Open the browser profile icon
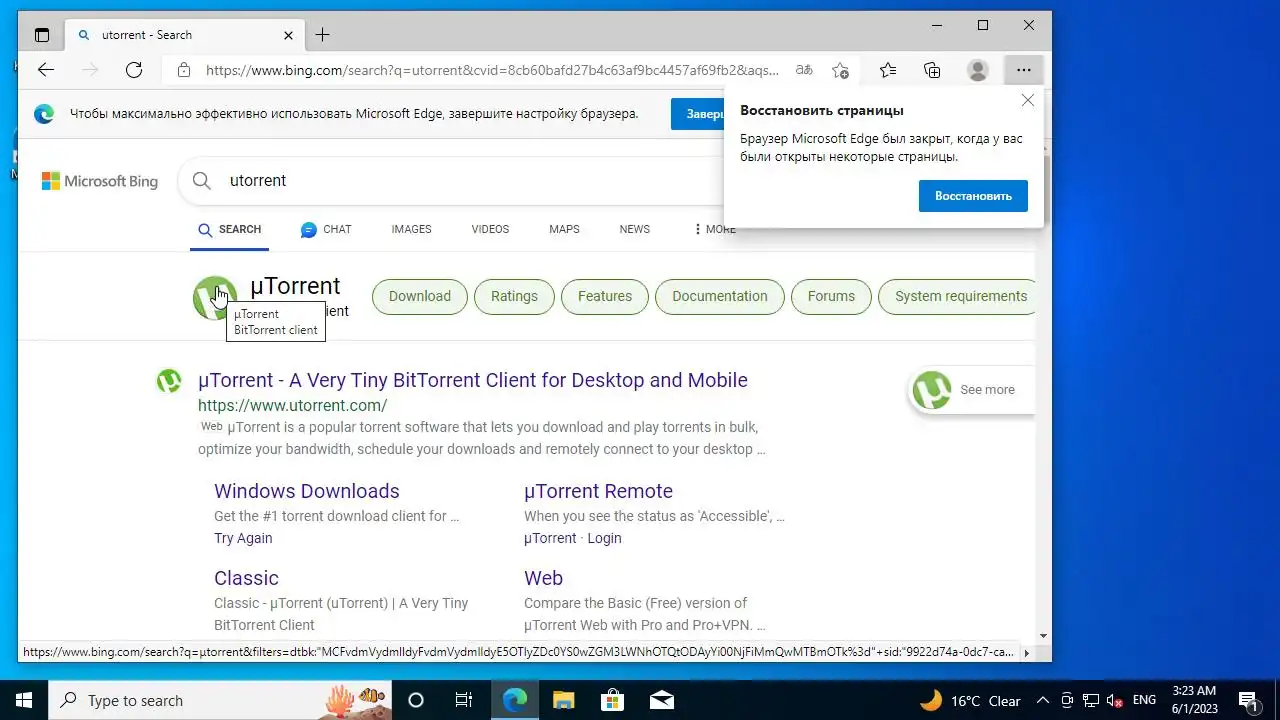1280x720 pixels. pos(978,70)
